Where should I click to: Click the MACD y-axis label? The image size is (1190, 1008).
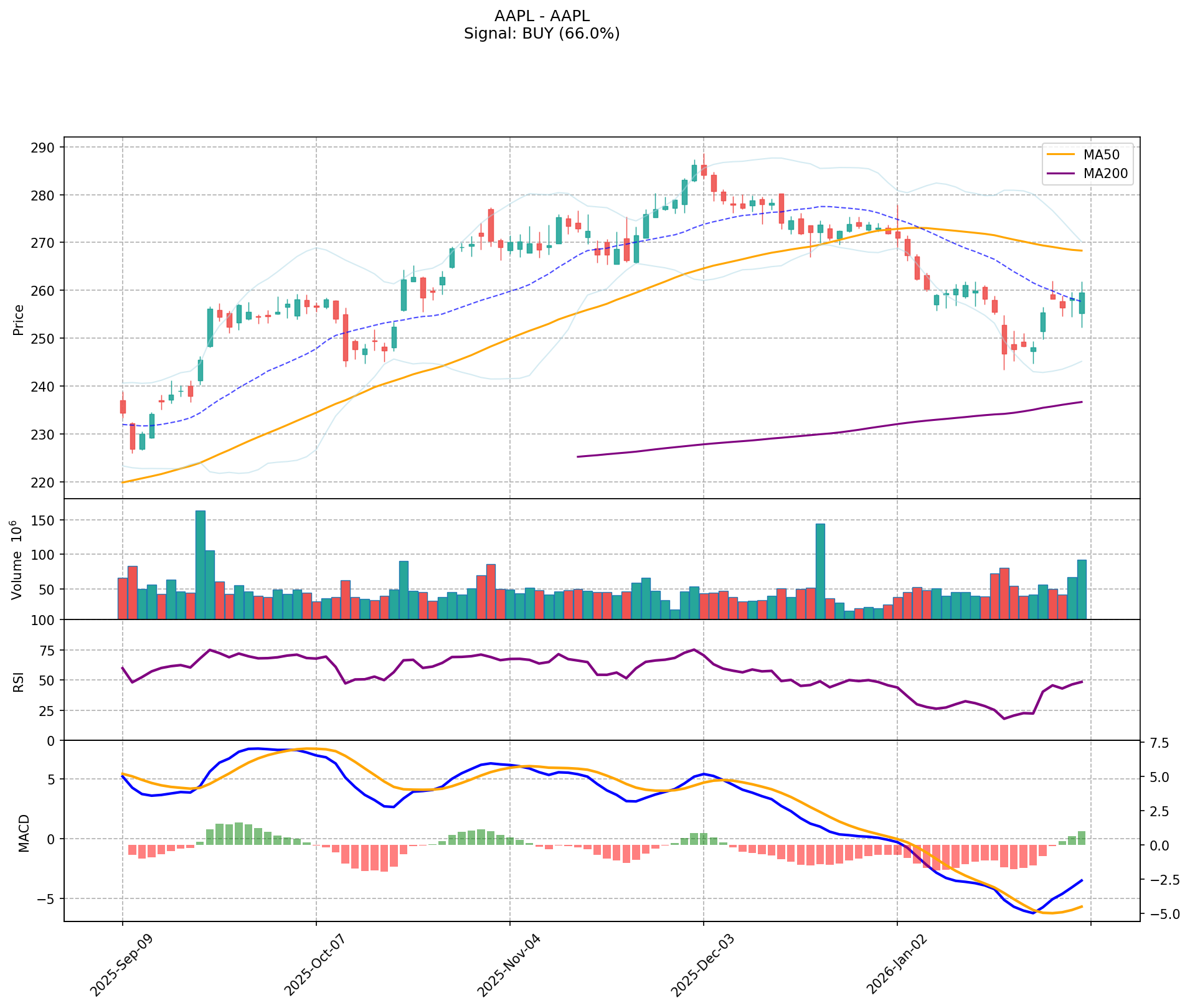click(x=24, y=832)
